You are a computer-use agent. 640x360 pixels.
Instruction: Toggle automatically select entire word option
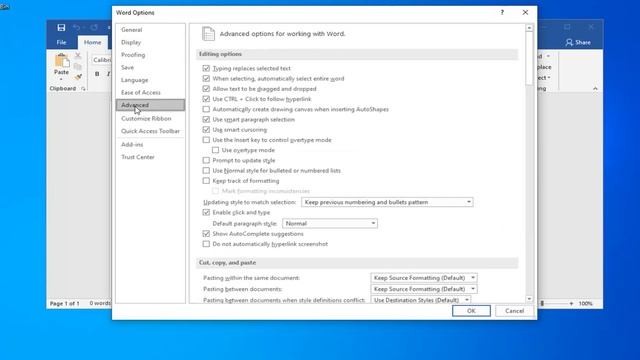coord(206,78)
